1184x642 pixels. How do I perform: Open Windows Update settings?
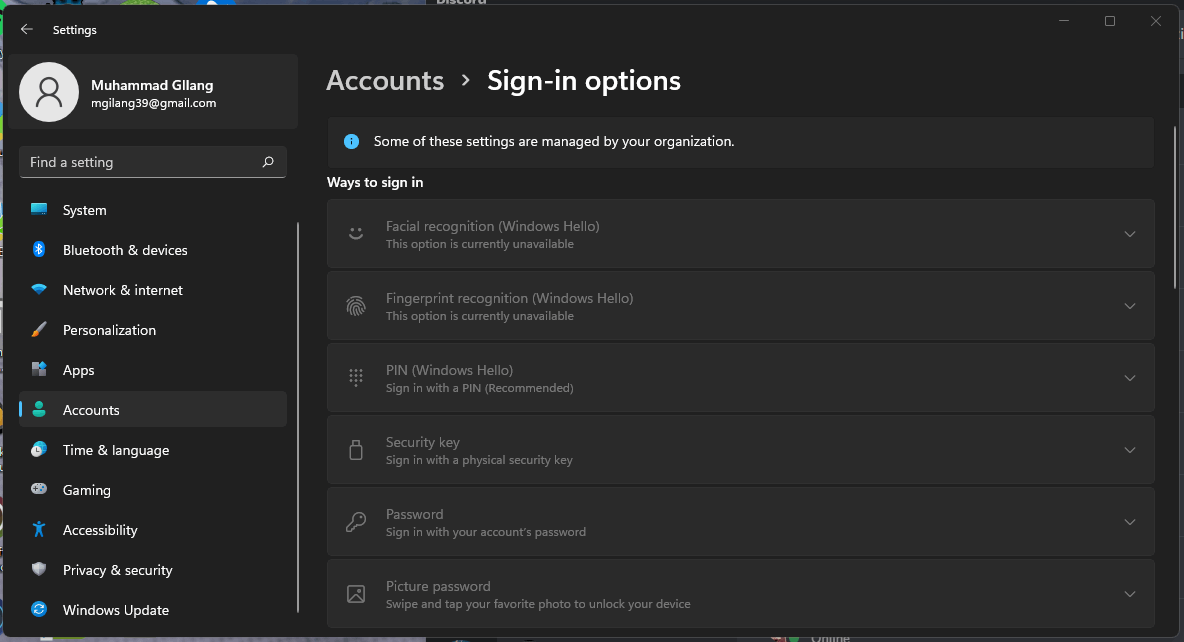click(113, 610)
